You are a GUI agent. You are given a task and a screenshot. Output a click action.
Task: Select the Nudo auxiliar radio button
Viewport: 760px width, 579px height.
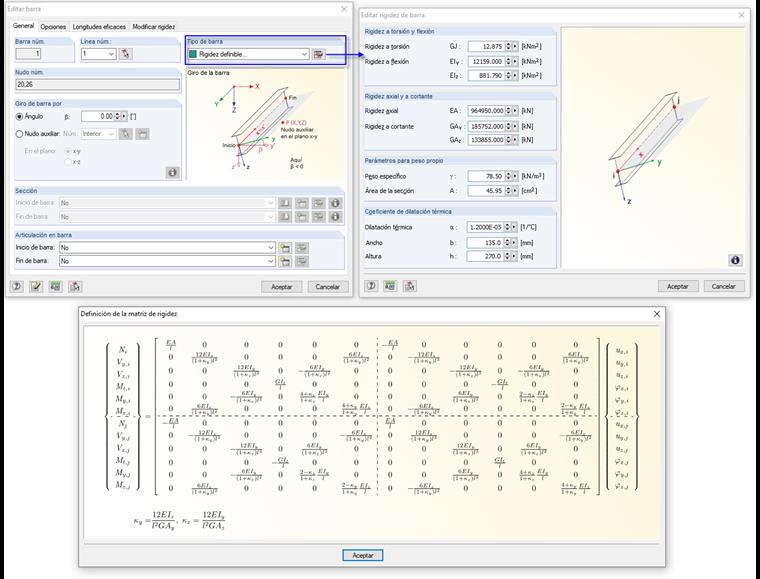[19, 133]
